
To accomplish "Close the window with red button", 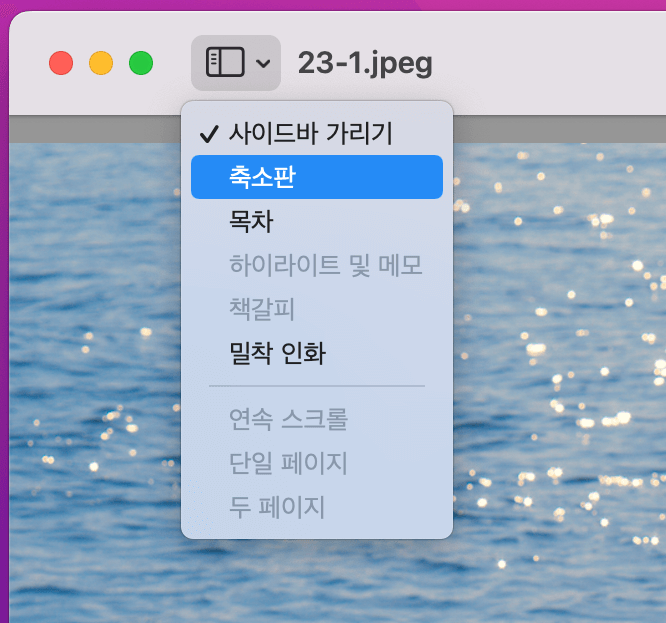I will (x=61, y=63).
